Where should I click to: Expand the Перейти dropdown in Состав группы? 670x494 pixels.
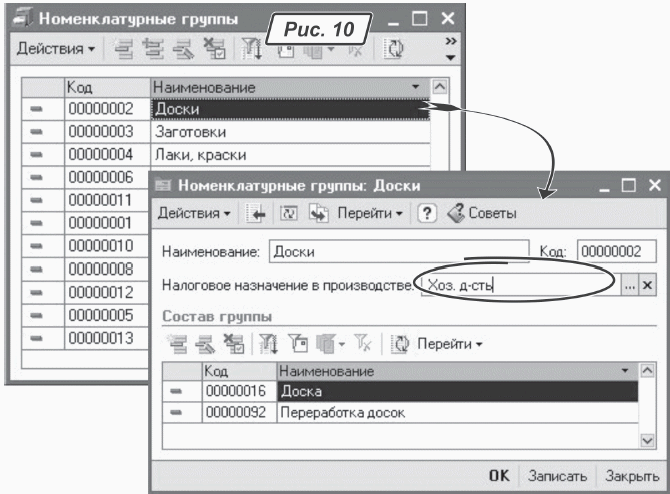click(x=448, y=343)
